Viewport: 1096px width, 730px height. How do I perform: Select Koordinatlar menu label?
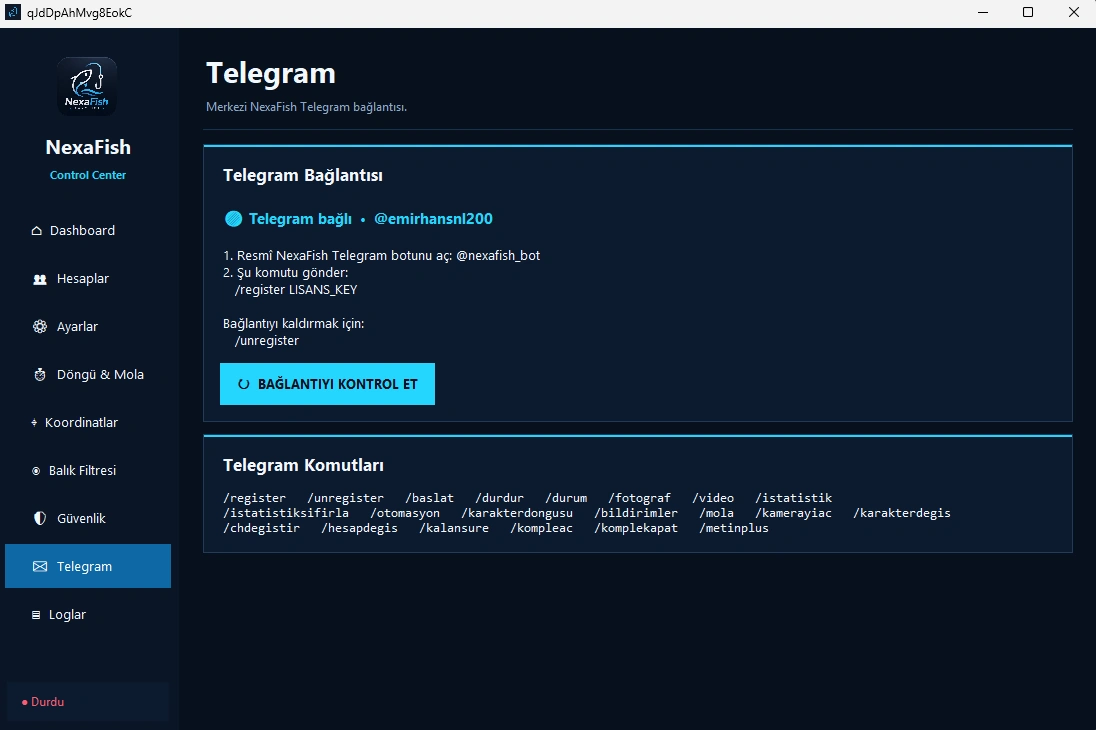(81, 422)
